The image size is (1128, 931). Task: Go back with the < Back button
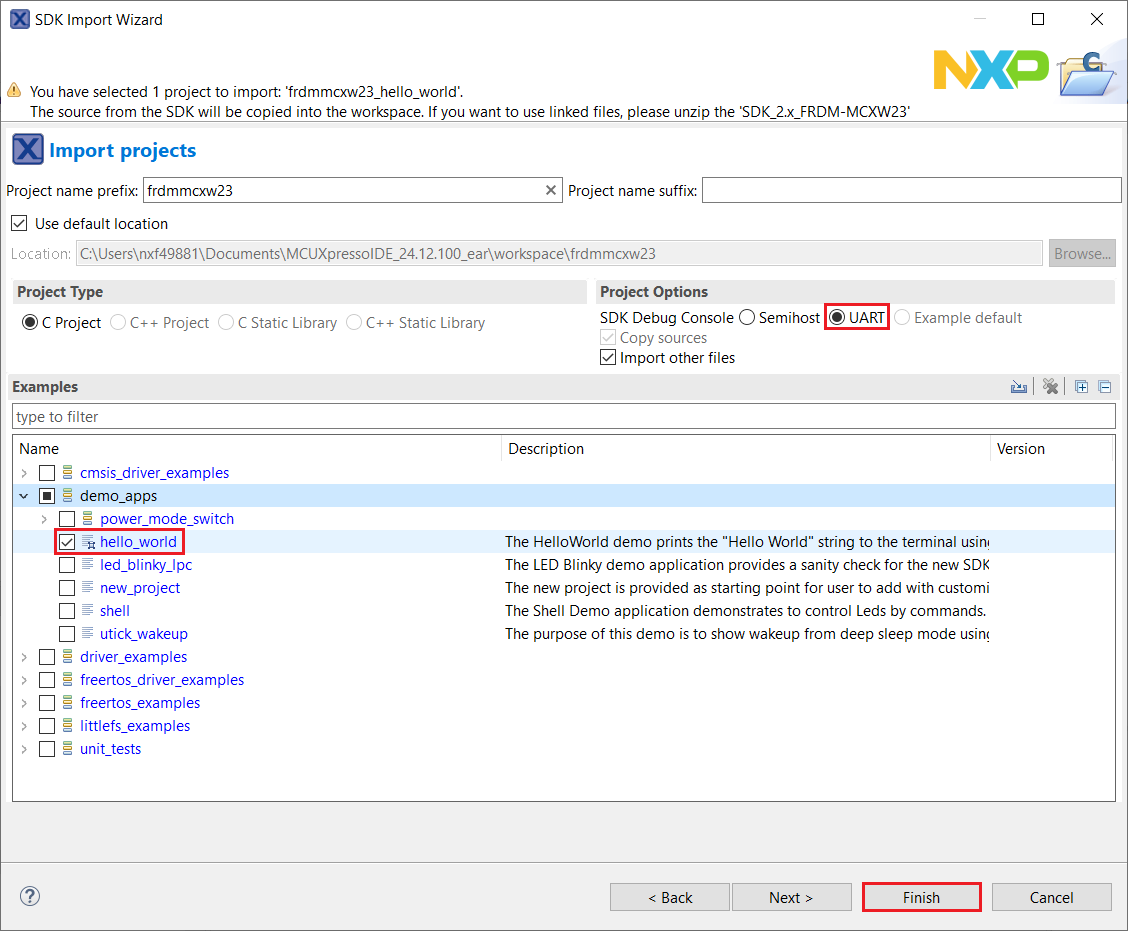pos(670,897)
